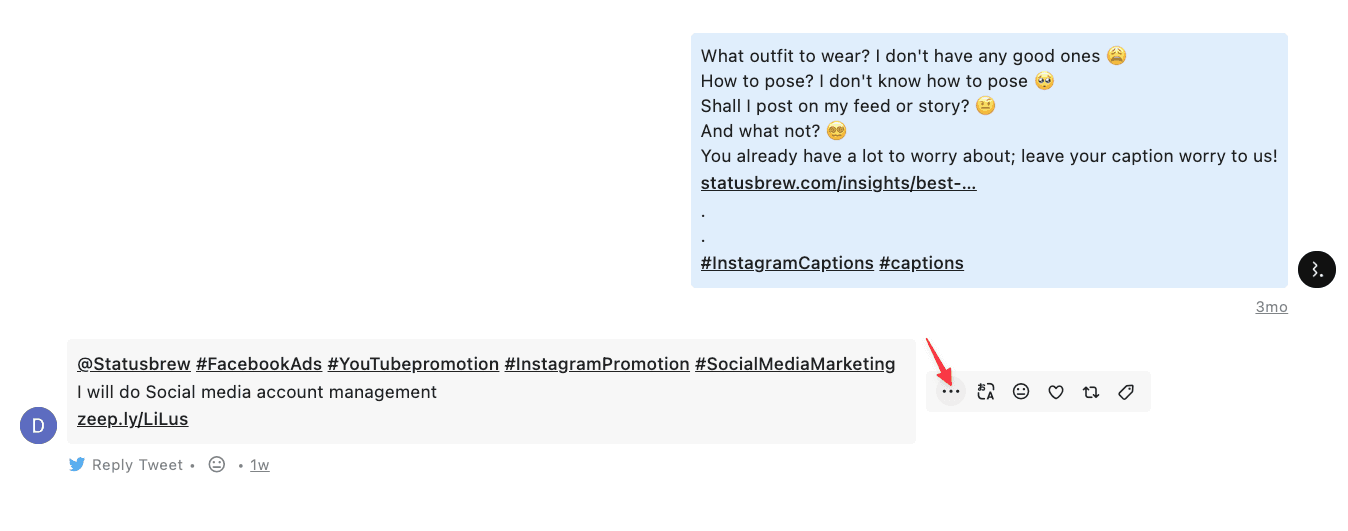Retweet the reply using retweet icon

click(x=1091, y=392)
